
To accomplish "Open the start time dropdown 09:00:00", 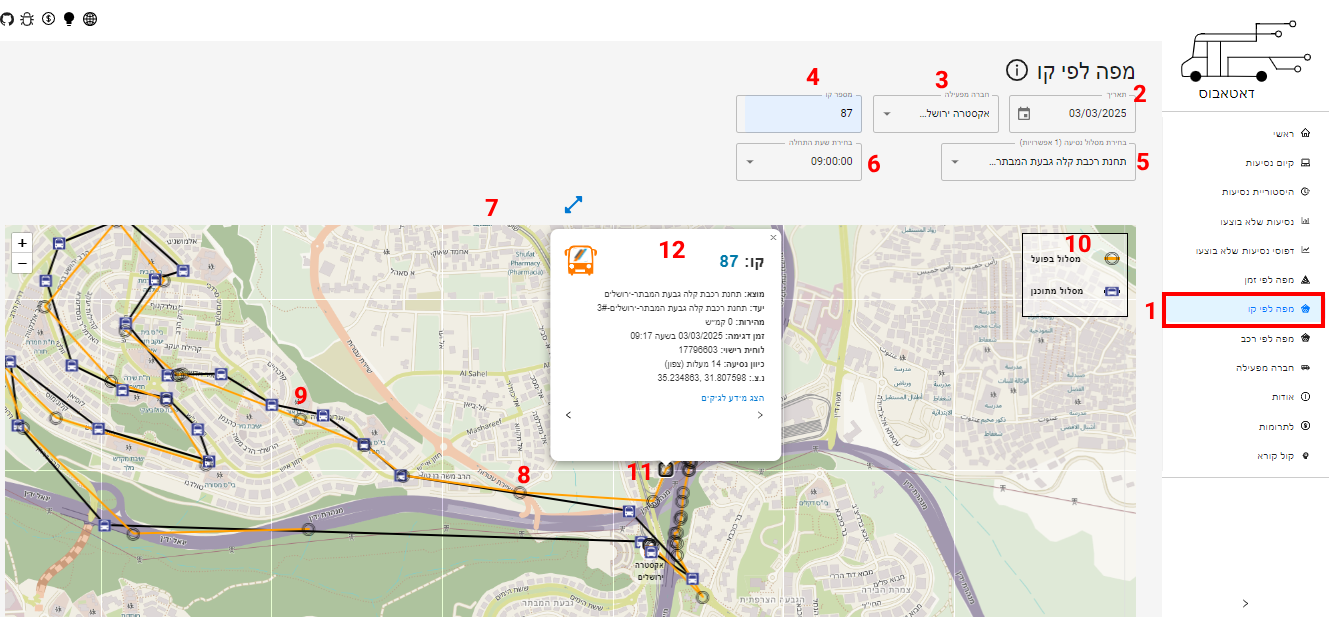I will [x=798, y=161].
